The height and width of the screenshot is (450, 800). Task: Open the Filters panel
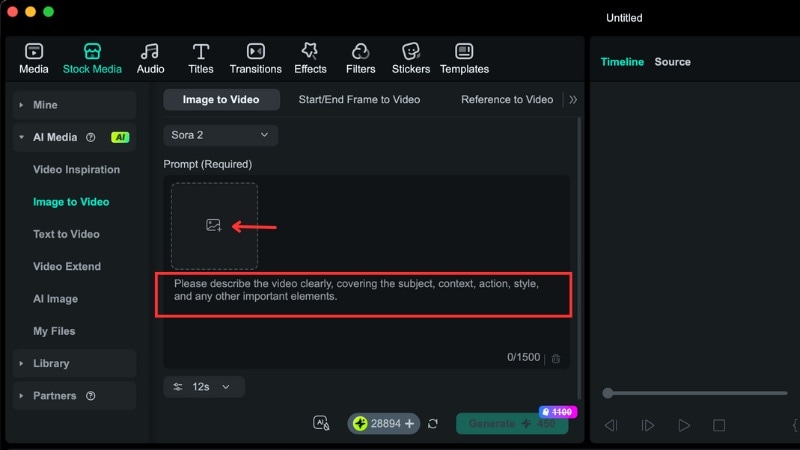click(361, 59)
